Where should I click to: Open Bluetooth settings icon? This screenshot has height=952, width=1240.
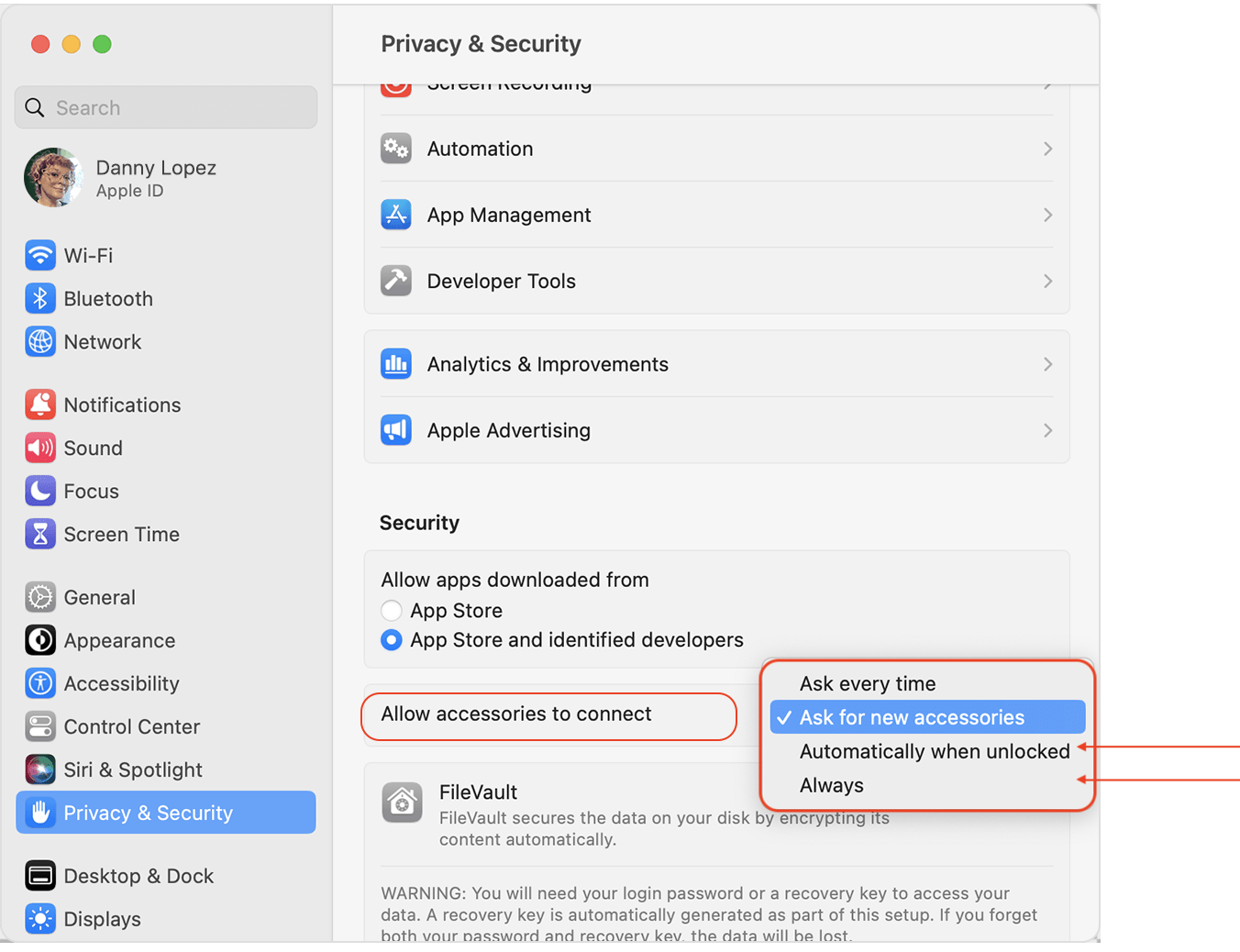40,298
